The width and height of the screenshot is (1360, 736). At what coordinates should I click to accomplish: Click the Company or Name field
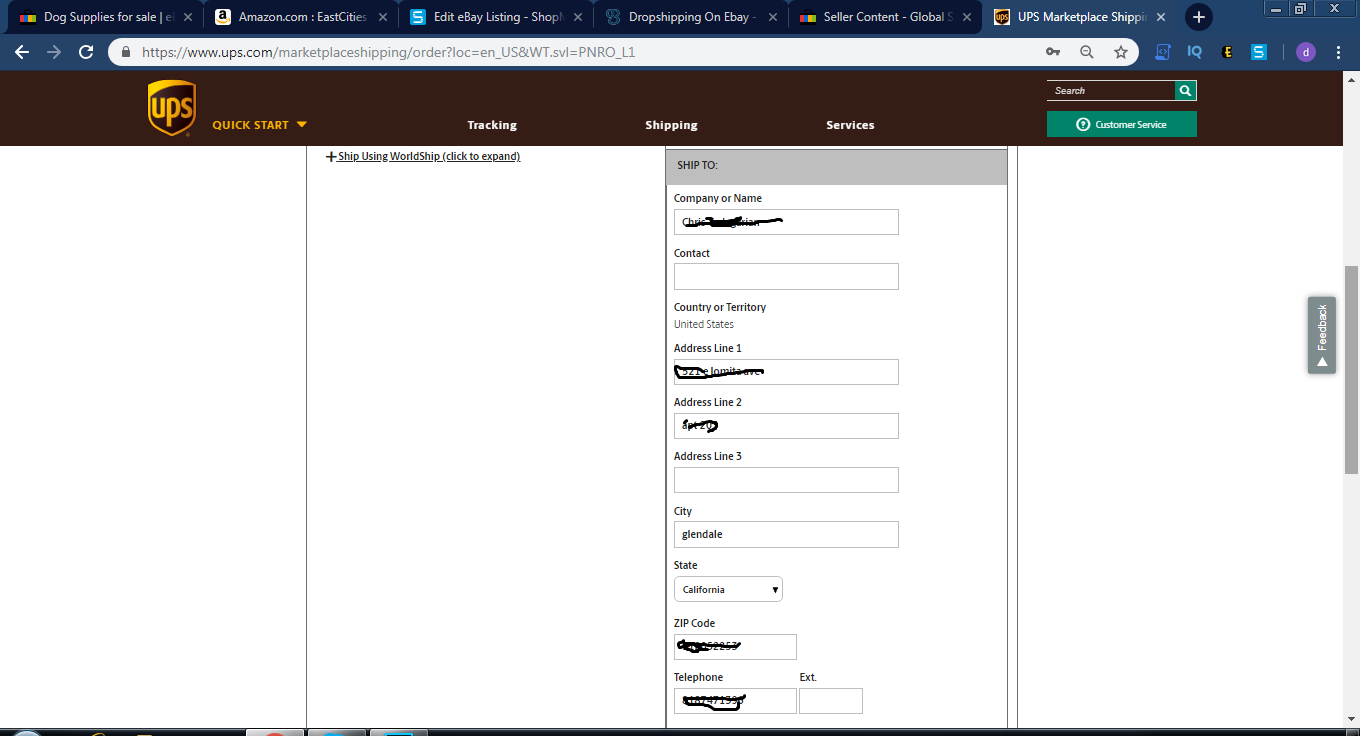pos(786,222)
